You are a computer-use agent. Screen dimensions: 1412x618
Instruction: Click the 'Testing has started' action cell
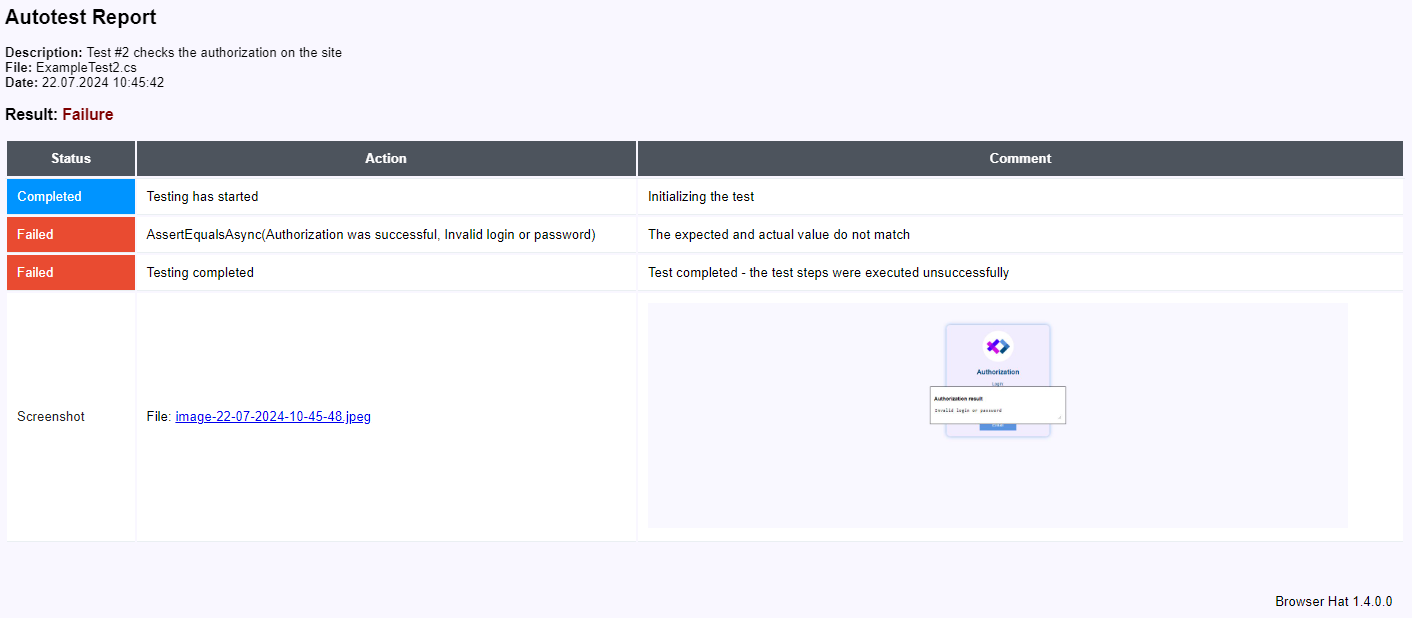point(202,197)
